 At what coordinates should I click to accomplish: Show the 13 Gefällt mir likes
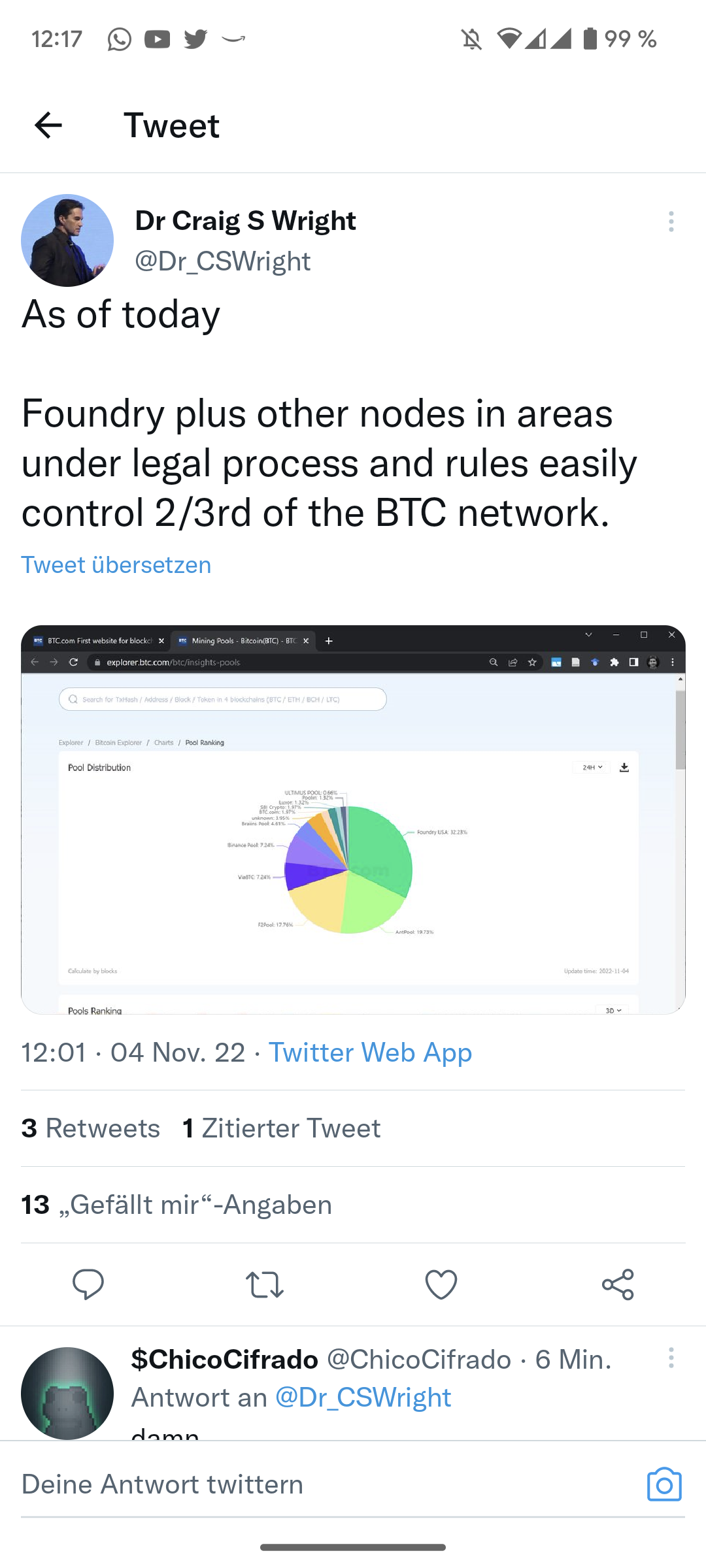pyautogui.click(x=176, y=1205)
